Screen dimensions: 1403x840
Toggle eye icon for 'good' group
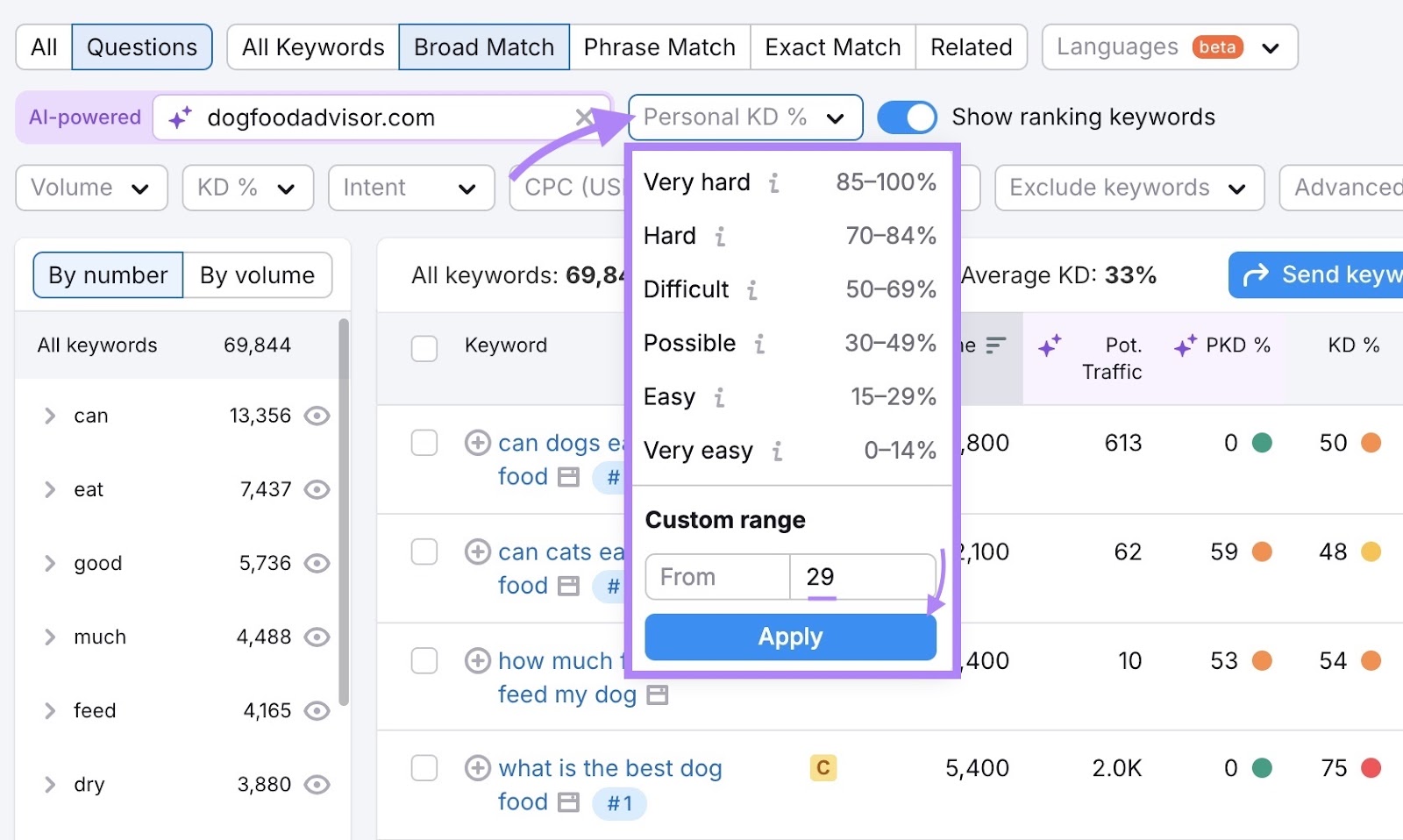(x=317, y=563)
